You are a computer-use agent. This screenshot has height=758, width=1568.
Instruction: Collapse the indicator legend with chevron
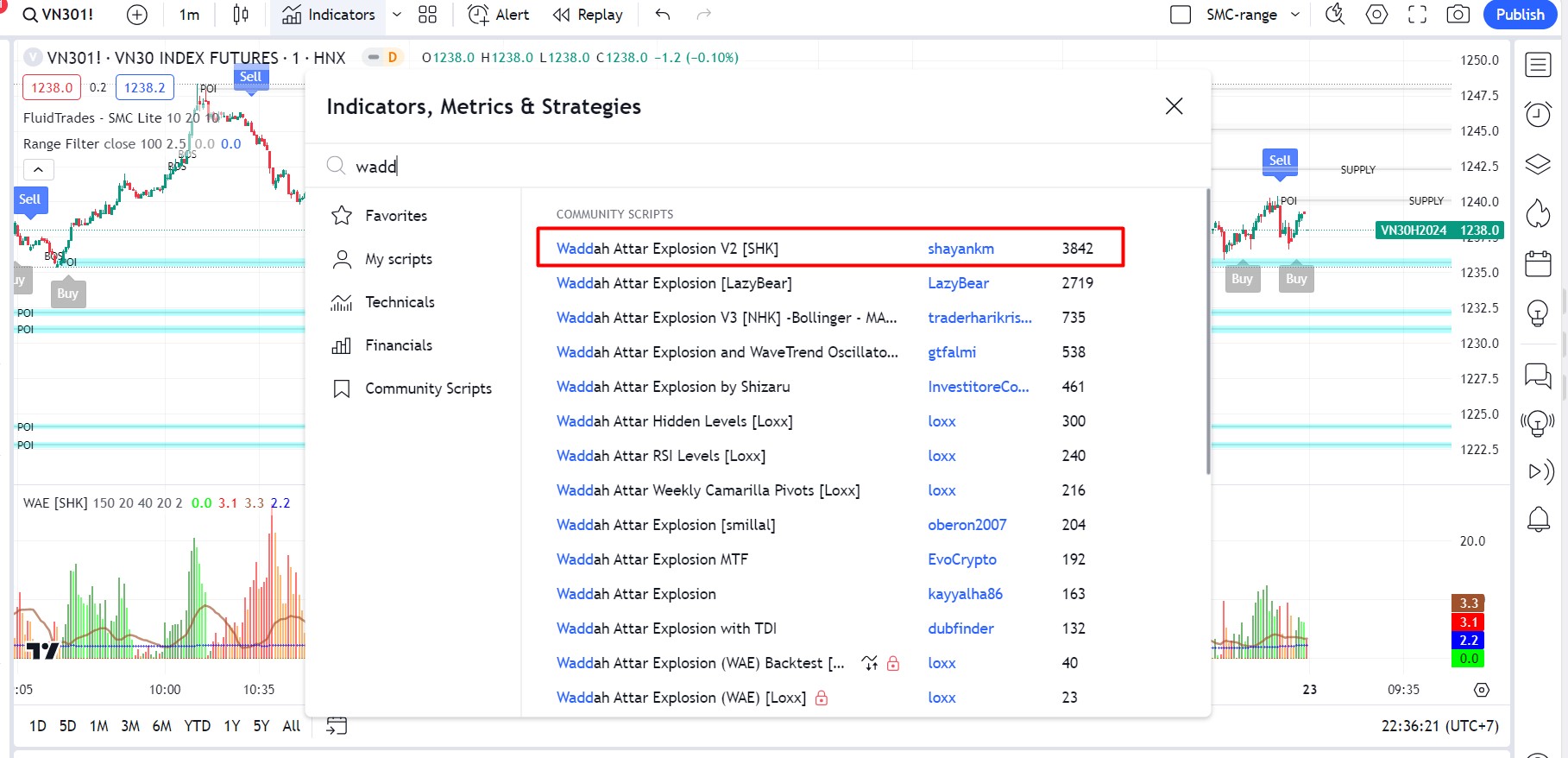(x=39, y=169)
